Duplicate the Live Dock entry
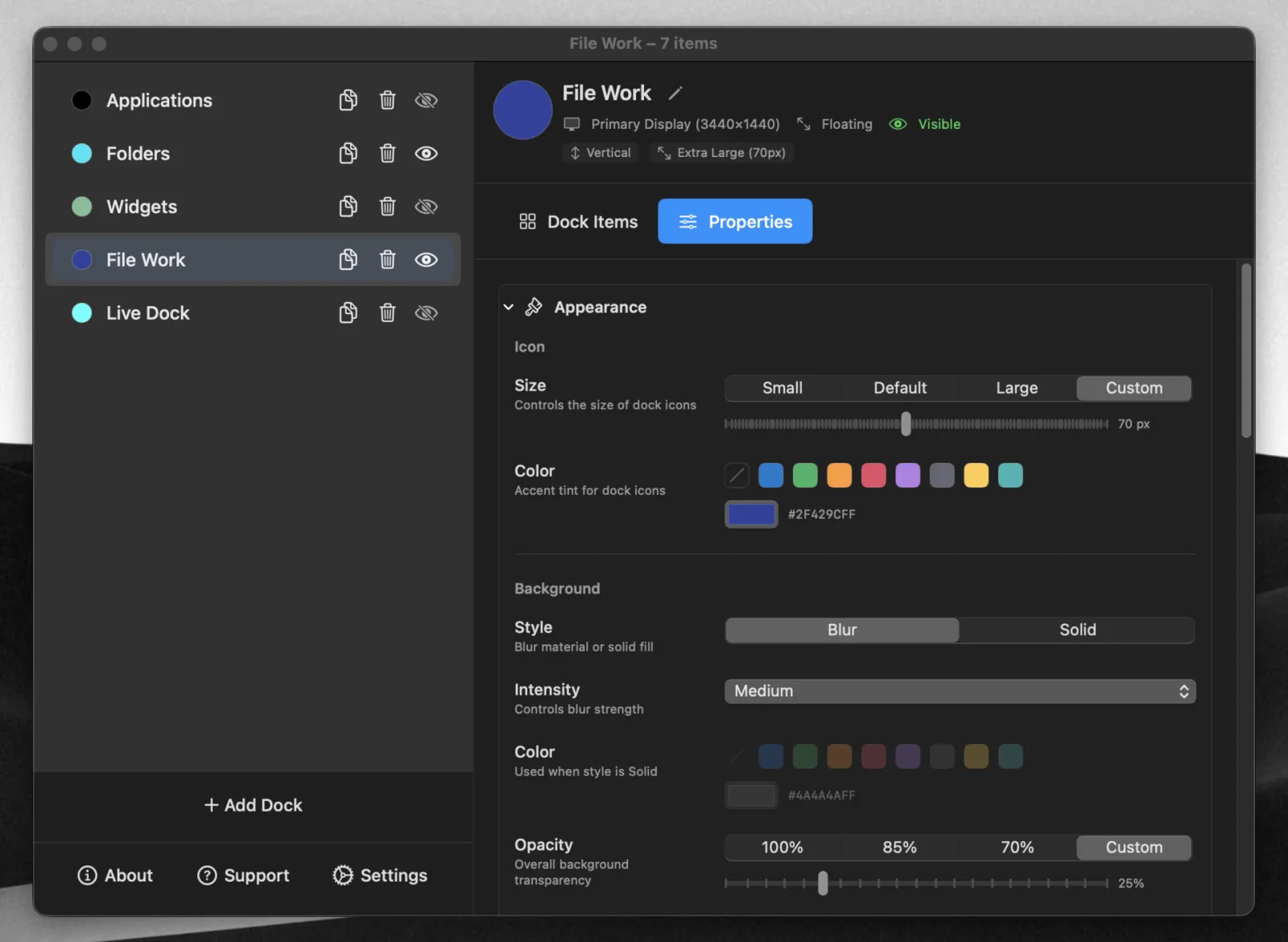This screenshot has width=1288, height=942. click(x=348, y=312)
